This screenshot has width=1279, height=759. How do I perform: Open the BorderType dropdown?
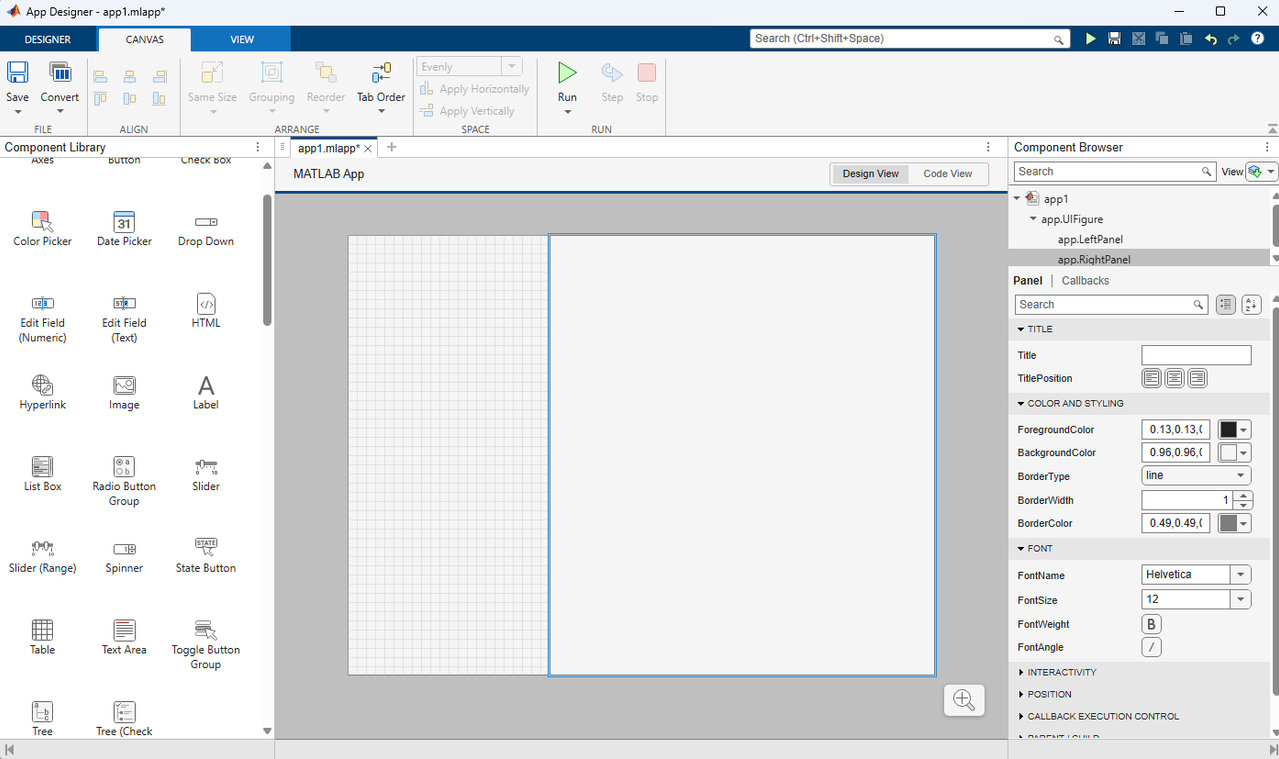[x=1196, y=476]
